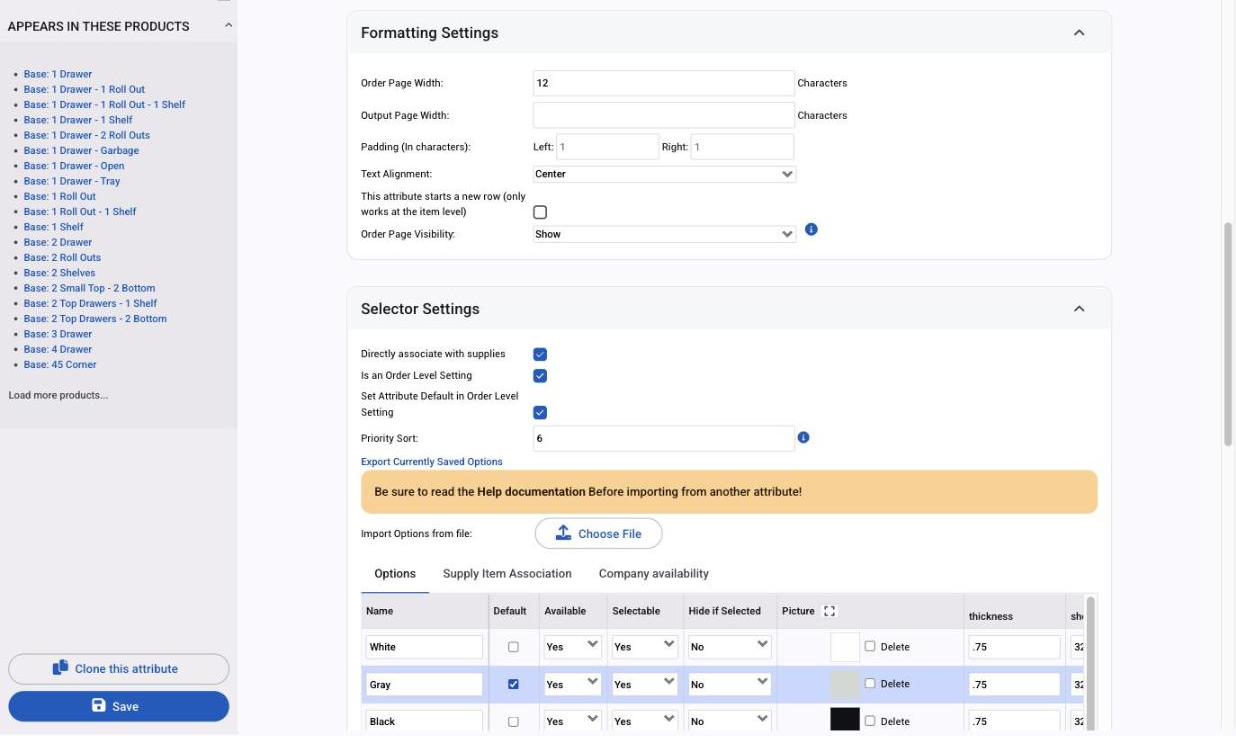Click the Priority Sort input field
The width and height of the screenshot is (1236, 736).
[x=664, y=438]
